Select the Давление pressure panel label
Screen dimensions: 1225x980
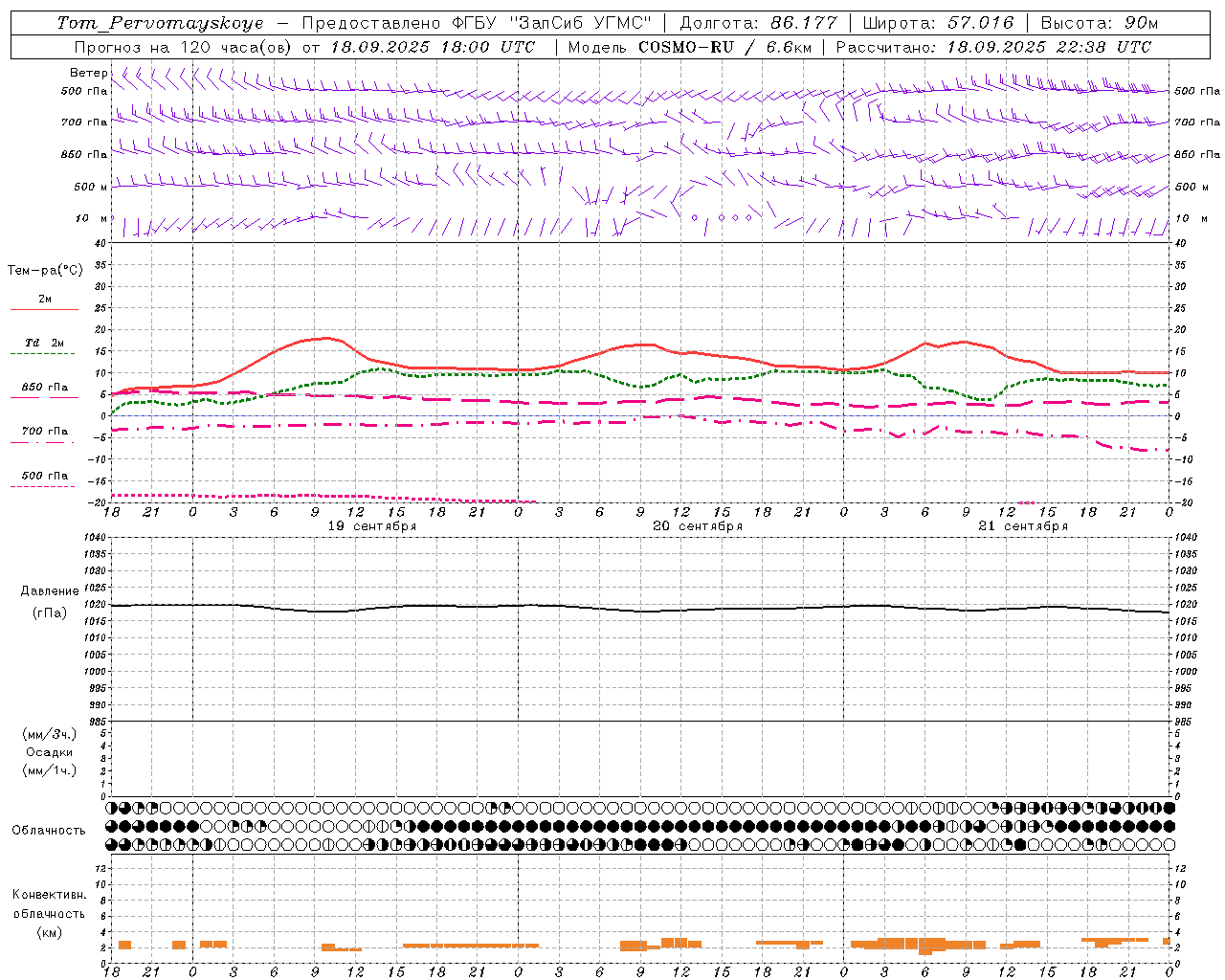pyautogui.click(x=50, y=591)
